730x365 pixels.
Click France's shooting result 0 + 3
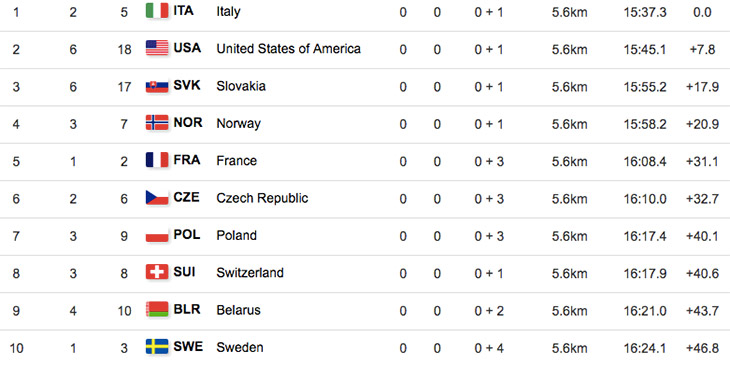[x=489, y=161]
